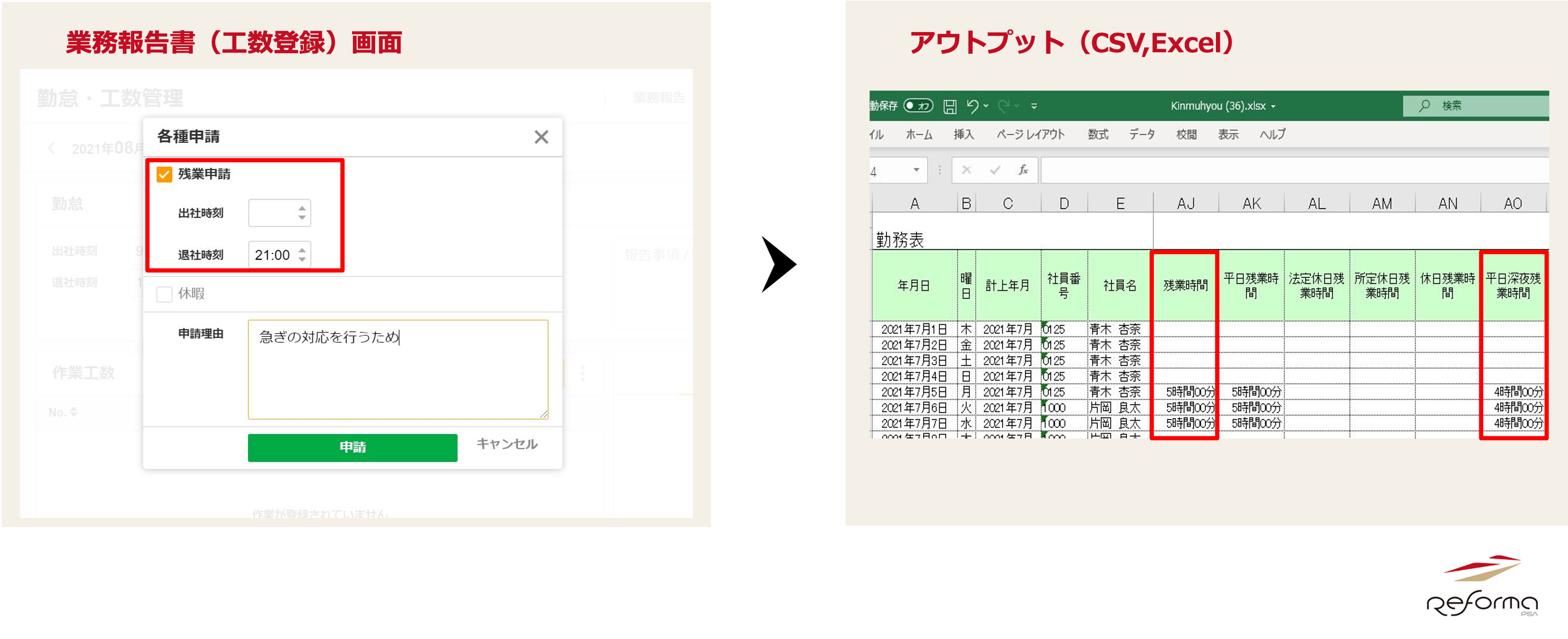
Task: Click the search magnifier icon
Action: [x=1424, y=106]
